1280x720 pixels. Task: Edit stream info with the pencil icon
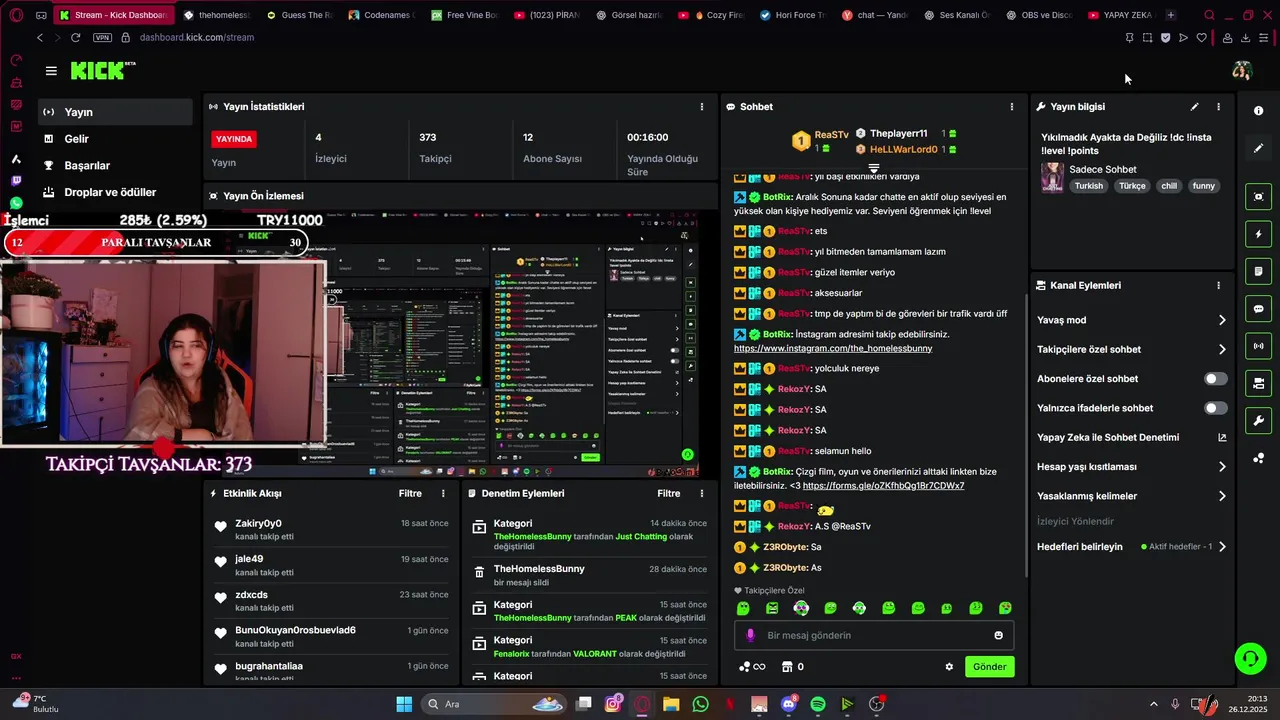click(x=1194, y=106)
